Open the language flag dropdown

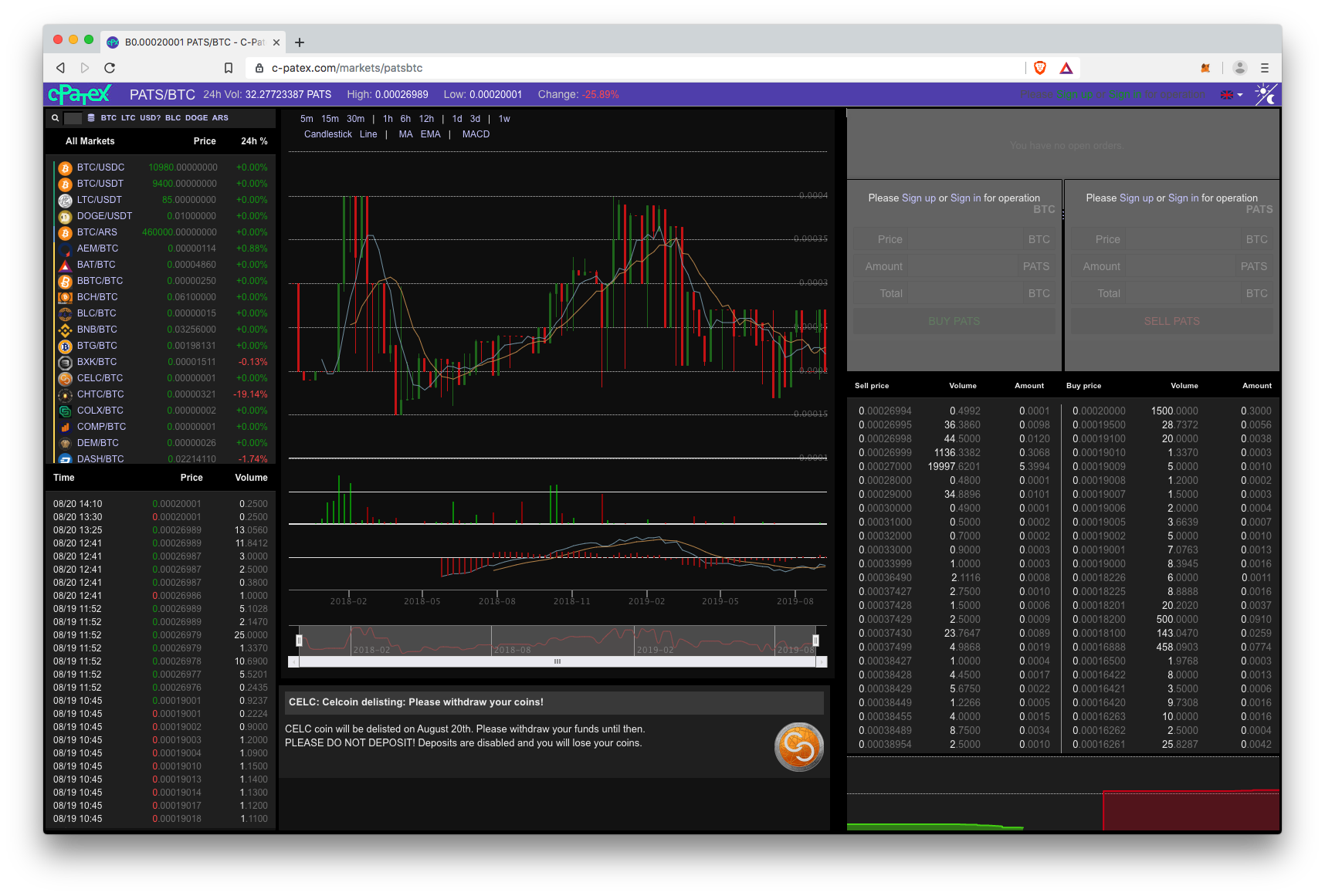(x=1232, y=95)
